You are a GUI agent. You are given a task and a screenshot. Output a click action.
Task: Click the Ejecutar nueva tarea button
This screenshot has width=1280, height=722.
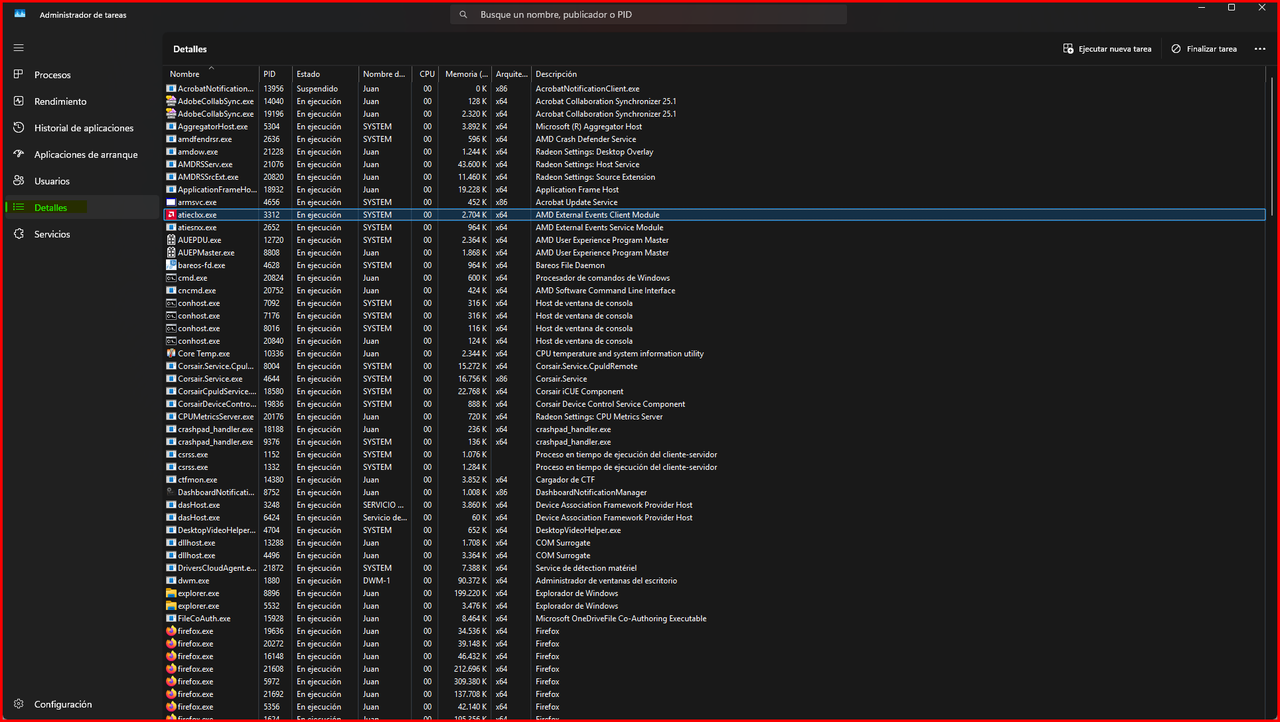tap(1107, 49)
